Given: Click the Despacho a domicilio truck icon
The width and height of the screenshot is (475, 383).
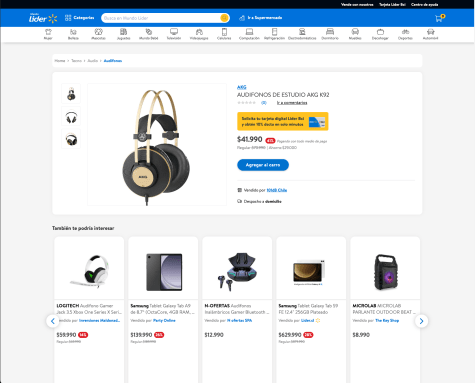Looking at the screenshot, I should point(239,201).
